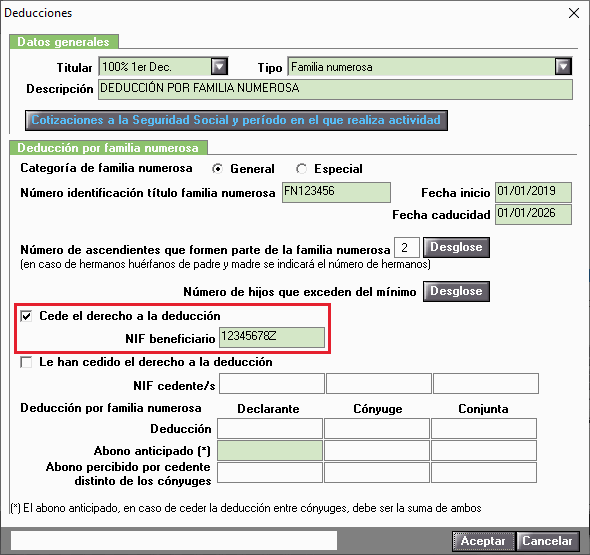Image resolution: width=590 pixels, height=555 pixels.
Task: Click the número identificación título field FN123456
Action: click(336, 192)
